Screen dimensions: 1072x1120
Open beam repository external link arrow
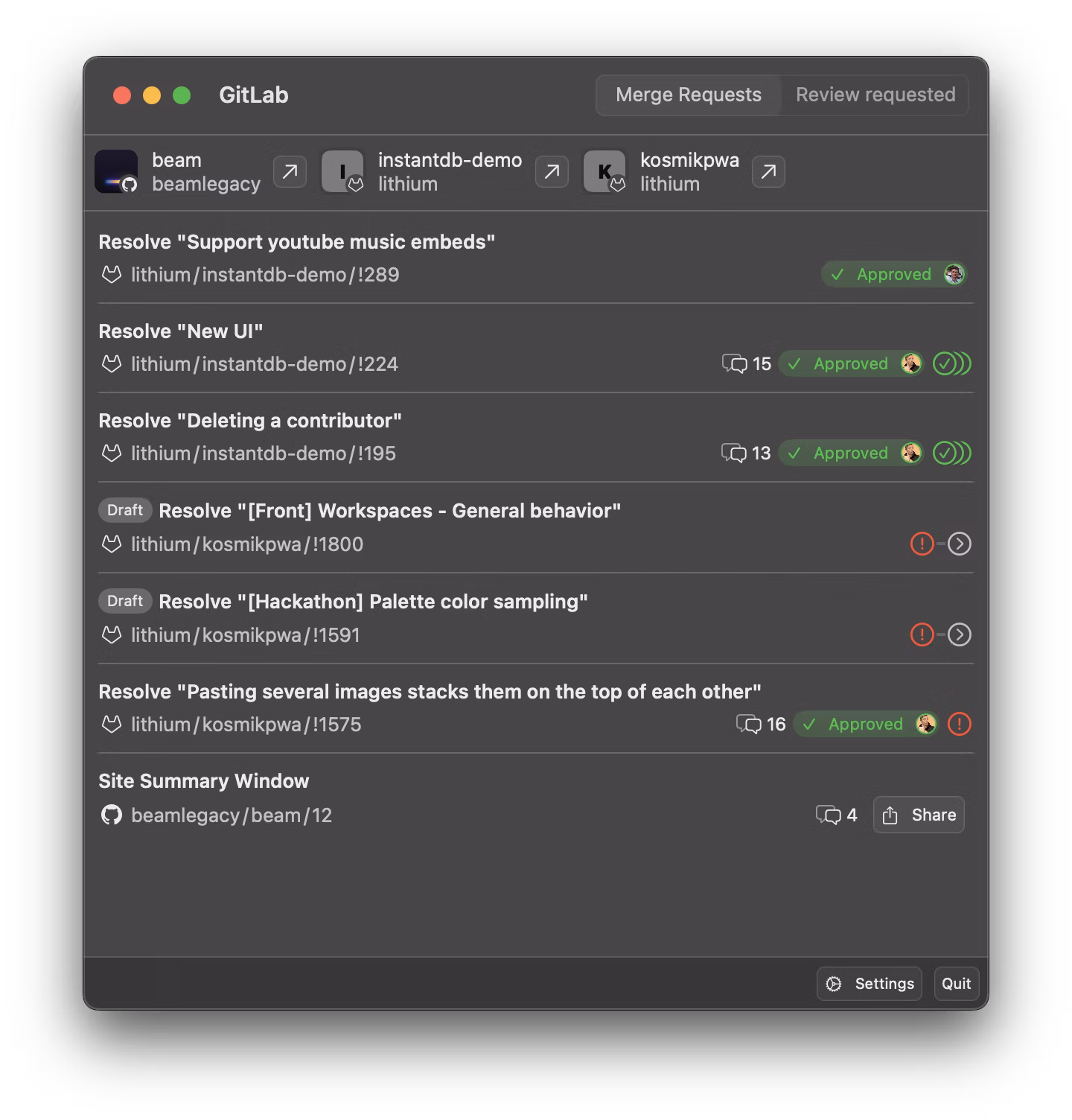point(290,172)
